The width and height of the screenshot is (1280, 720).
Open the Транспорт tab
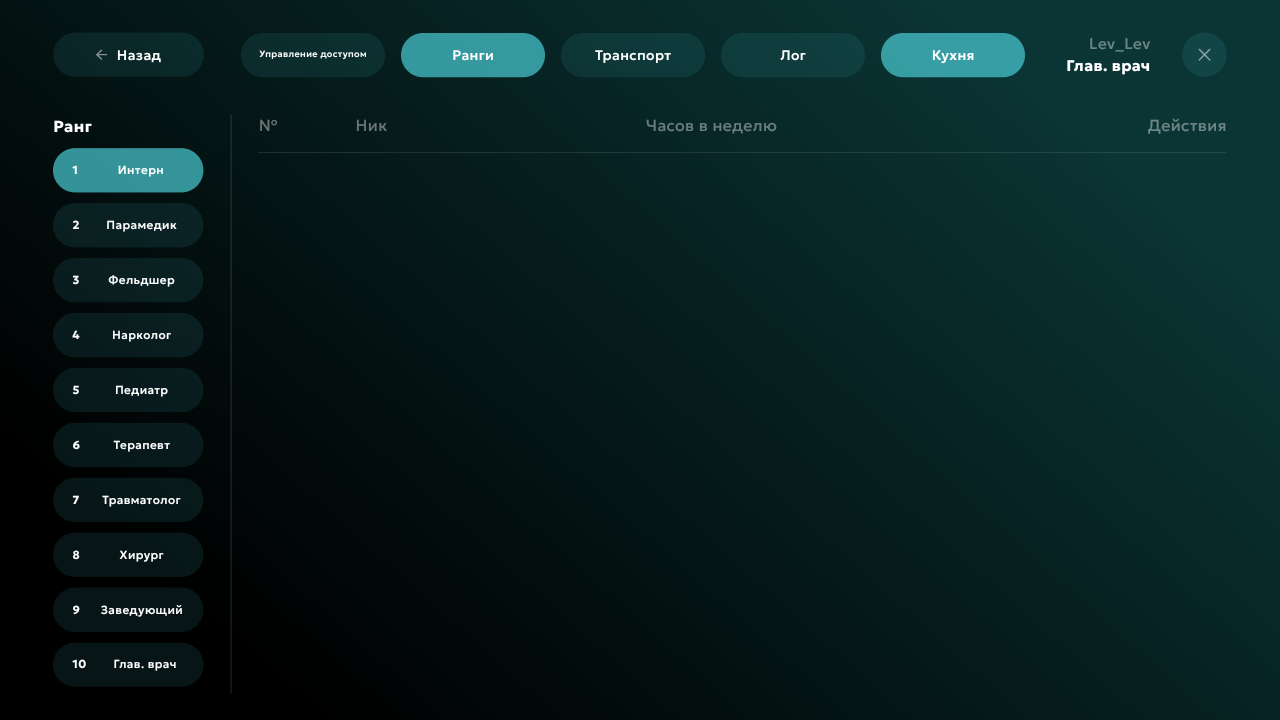[633, 55]
